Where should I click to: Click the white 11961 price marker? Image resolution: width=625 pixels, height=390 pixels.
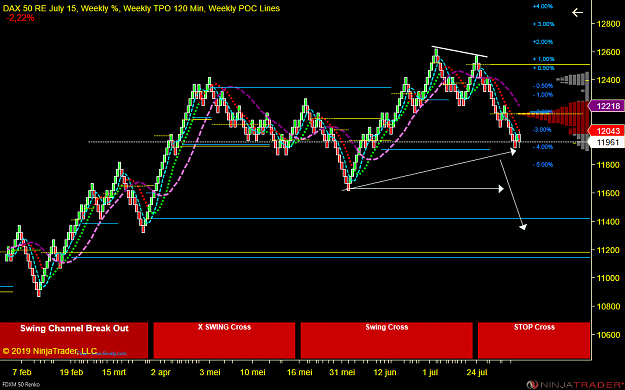pyautogui.click(x=606, y=142)
